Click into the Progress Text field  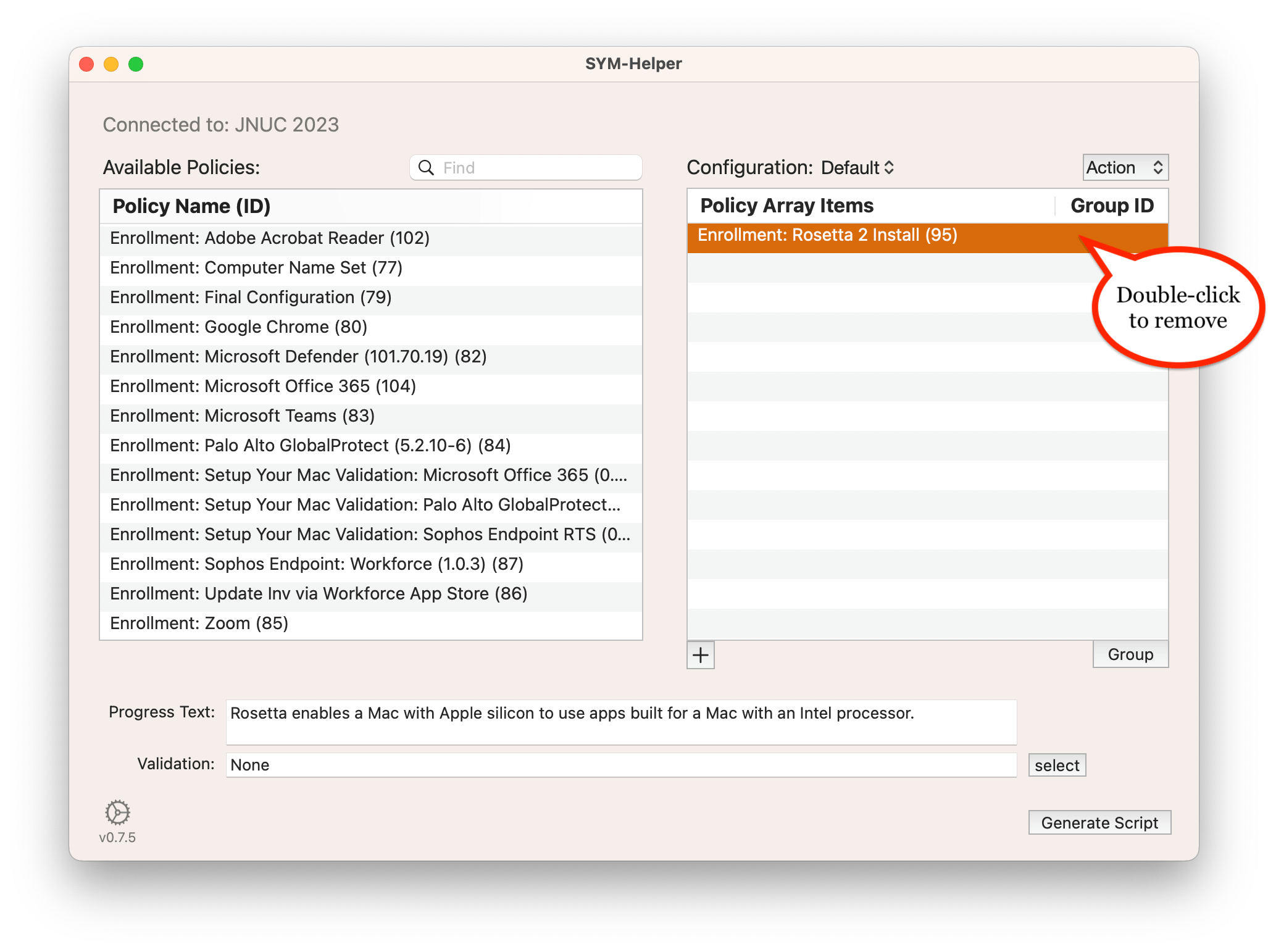pyautogui.click(x=620, y=722)
